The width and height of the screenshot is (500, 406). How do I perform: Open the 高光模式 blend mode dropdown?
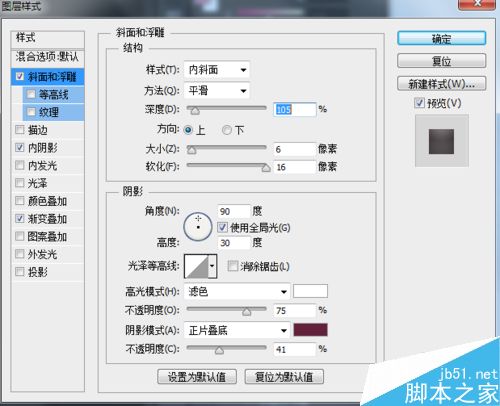pyautogui.click(x=237, y=292)
